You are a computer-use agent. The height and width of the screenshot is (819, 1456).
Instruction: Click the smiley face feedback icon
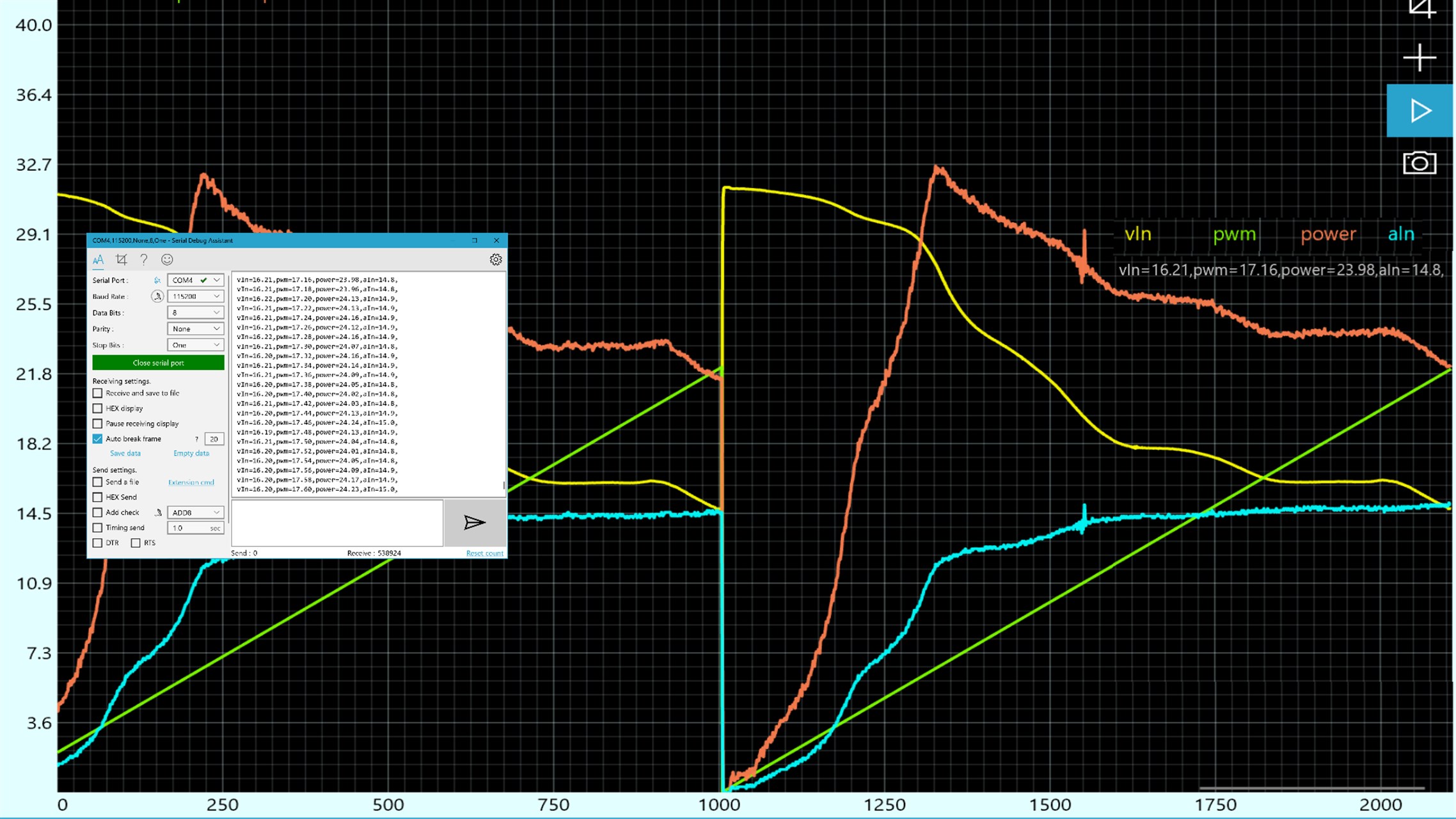coord(167,260)
